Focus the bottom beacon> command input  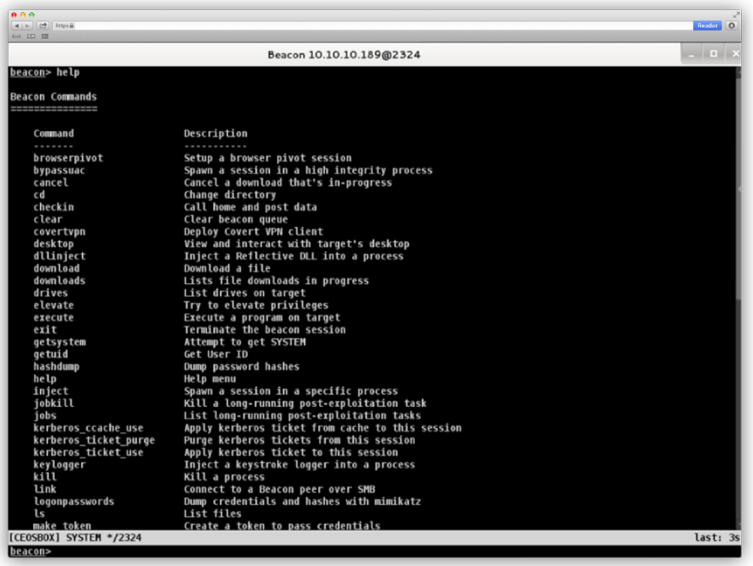(x=375, y=551)
